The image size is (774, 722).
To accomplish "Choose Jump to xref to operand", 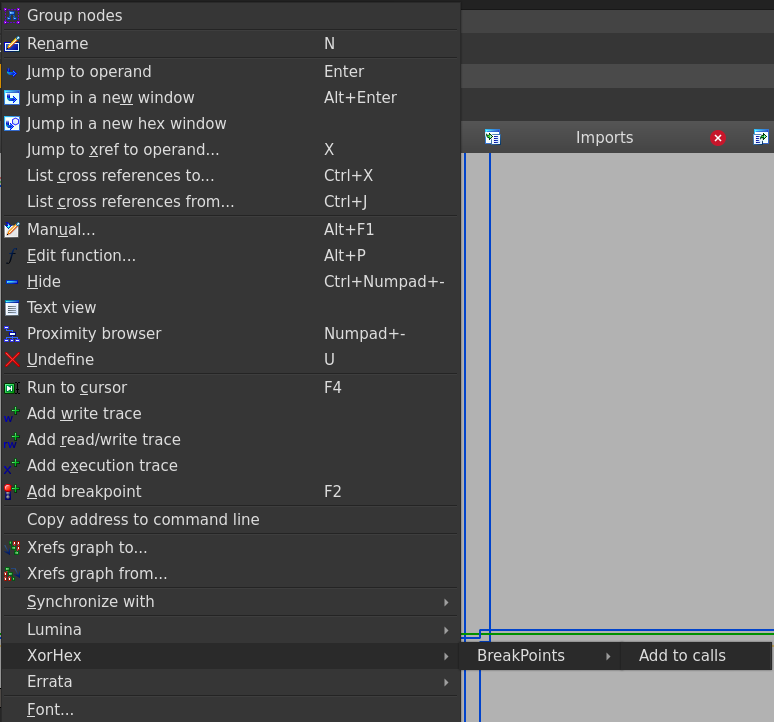I will [x=230, y=150].
